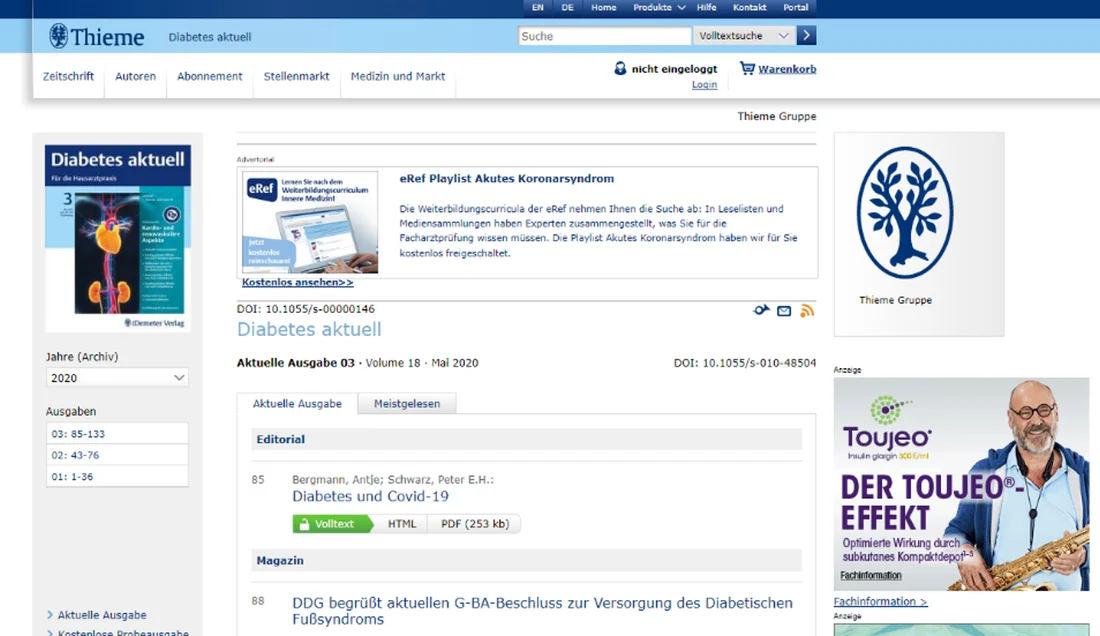The height and width of the screenshot is (636, 1100).
Task: Open the Autoren menu item
Action: [x=135, y=75]
